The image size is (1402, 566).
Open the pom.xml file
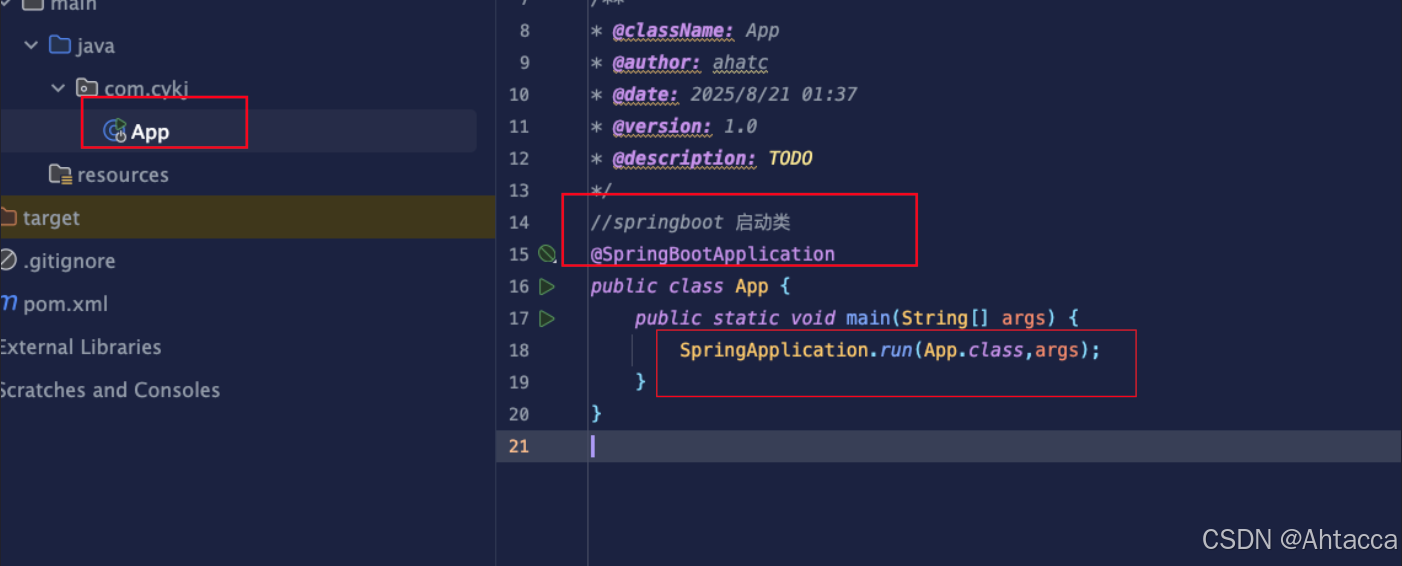[65, 304]
